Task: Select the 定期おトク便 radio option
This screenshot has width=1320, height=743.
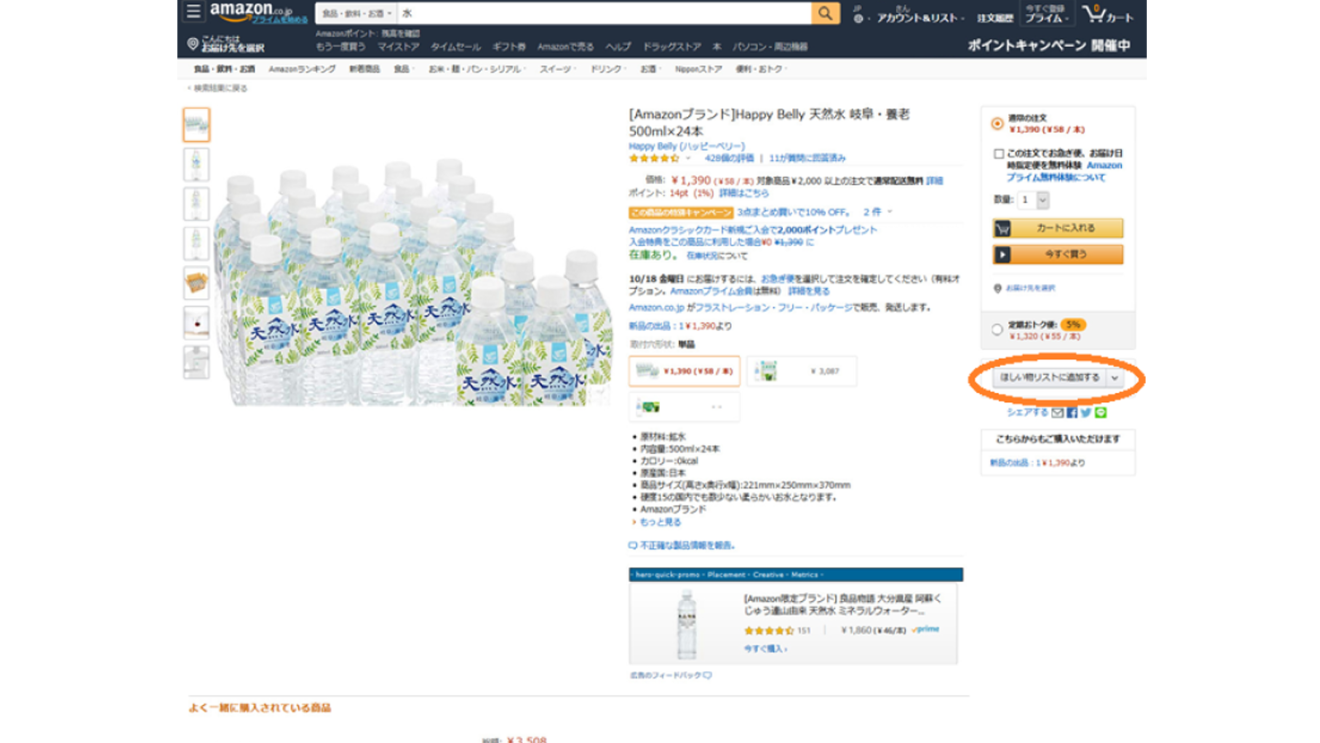Action: point(997,329)
